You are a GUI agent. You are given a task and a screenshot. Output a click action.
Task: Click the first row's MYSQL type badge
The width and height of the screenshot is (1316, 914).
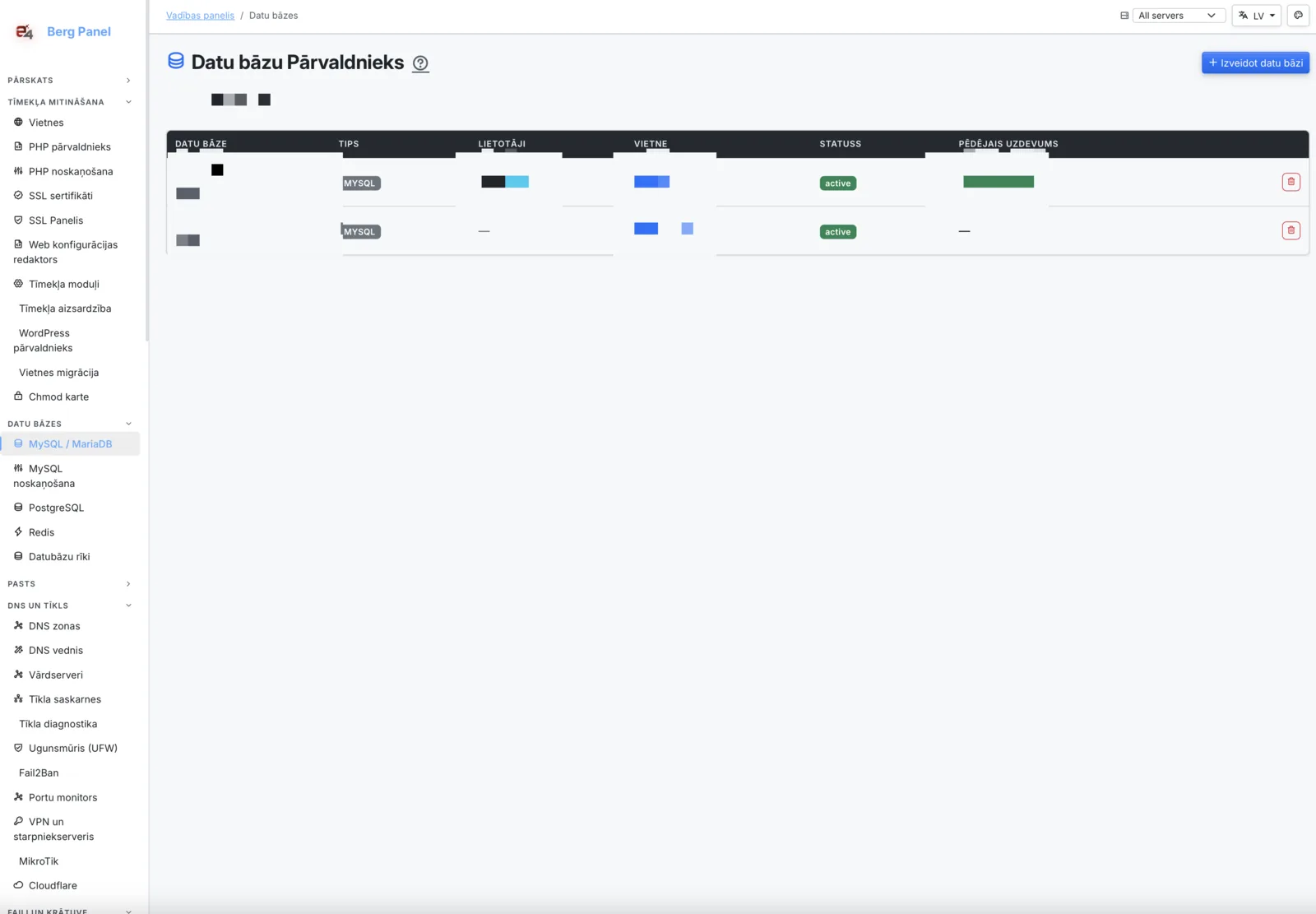click(x=360, y=183)
